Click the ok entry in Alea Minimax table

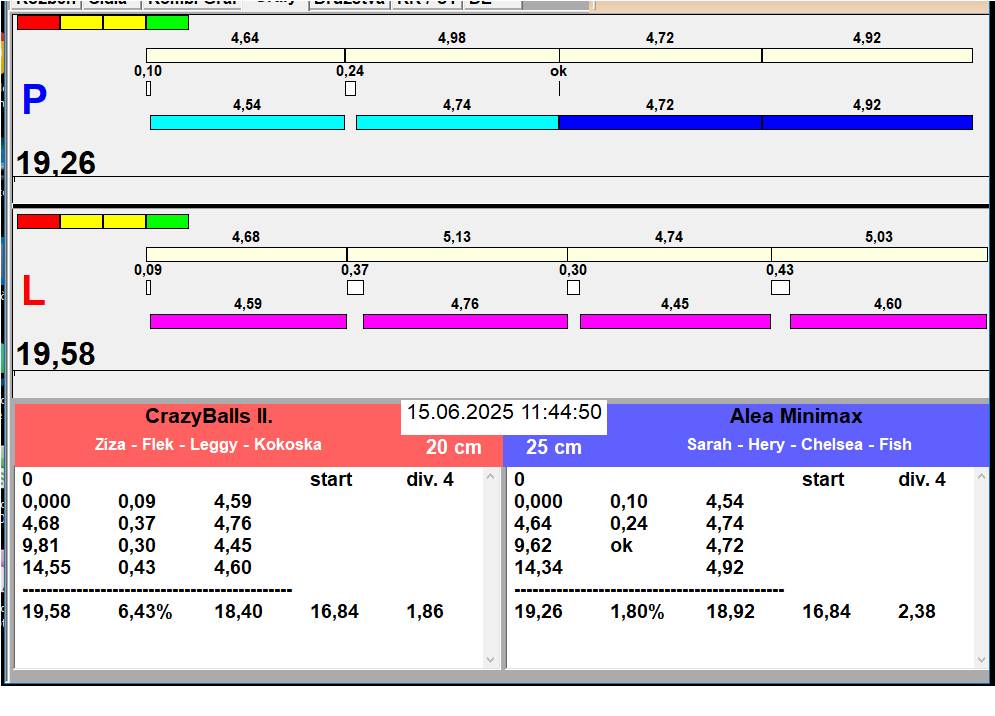pos(621,545)
